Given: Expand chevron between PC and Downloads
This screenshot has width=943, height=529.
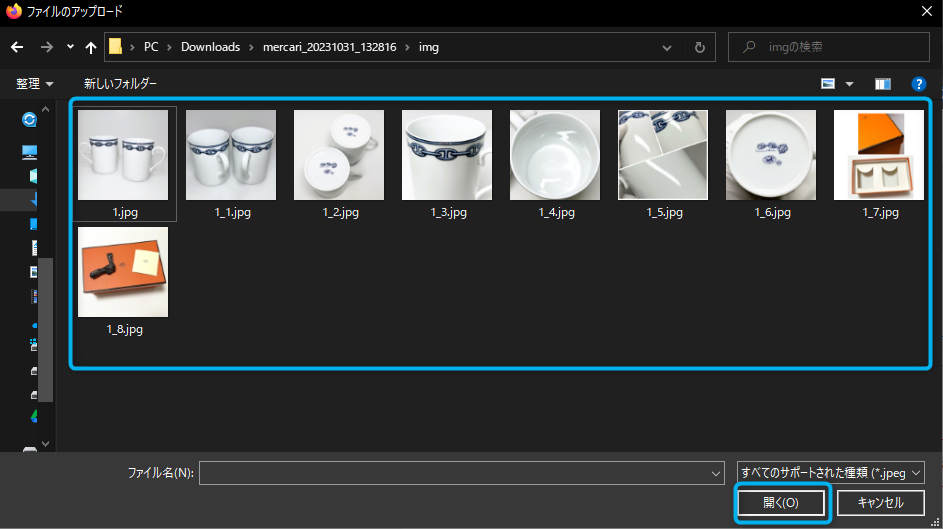Looking at the screenshot, I should (170, 47).
